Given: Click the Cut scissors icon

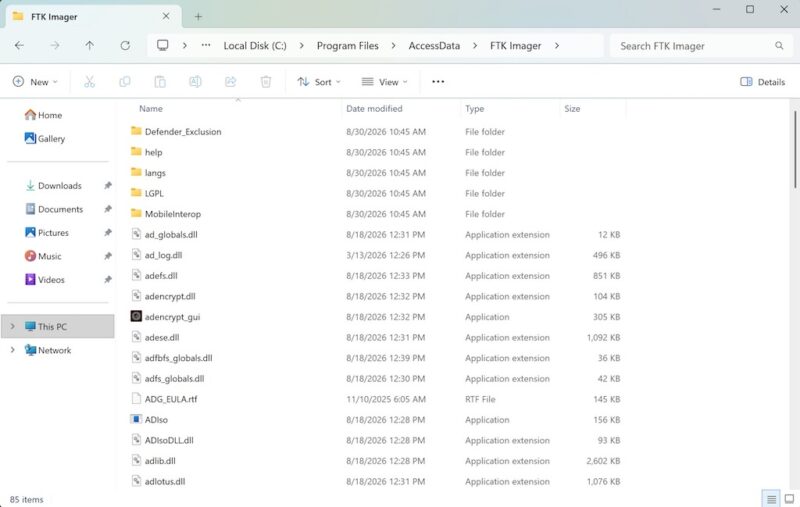Looking at the screenshot, I should (89, 82).
